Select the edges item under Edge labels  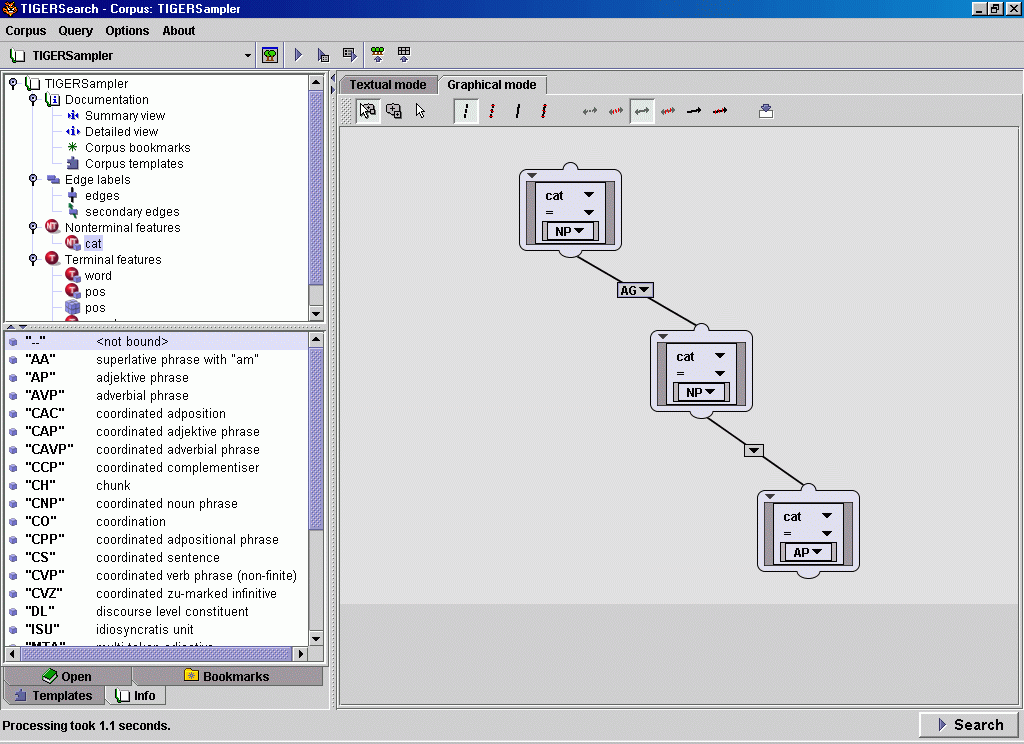pos(102,195)
